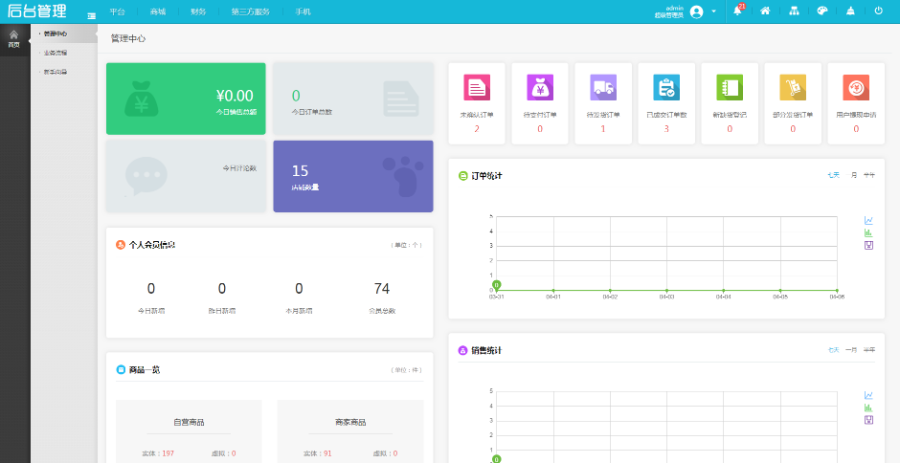Click the 待支付订单 money bag icon
The width and height of the screenshot is (900, 463).
(540, 88)
